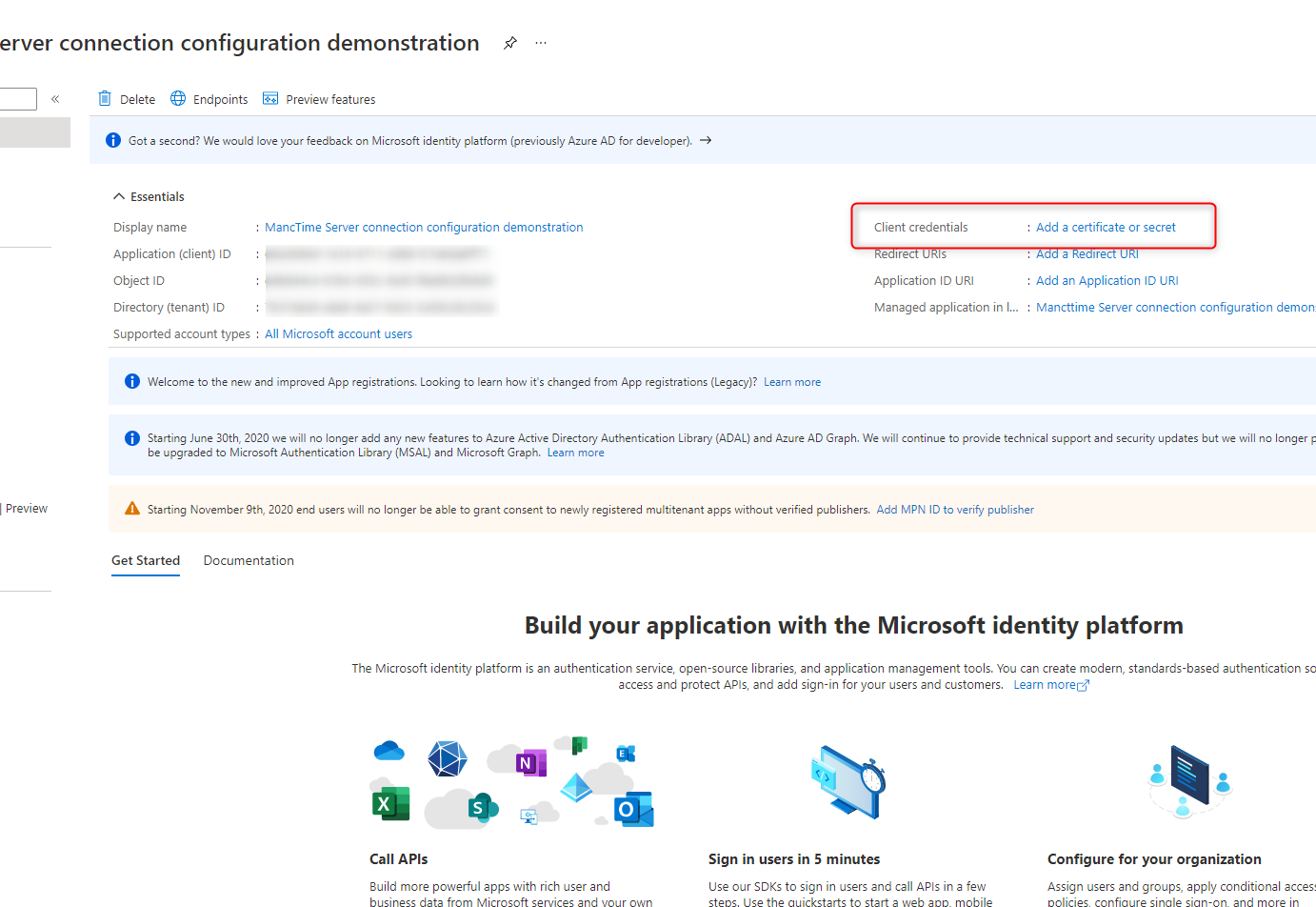Click the Delete trash icon
The width and height of the screenshot is (1316, 907).
[106, 99]
